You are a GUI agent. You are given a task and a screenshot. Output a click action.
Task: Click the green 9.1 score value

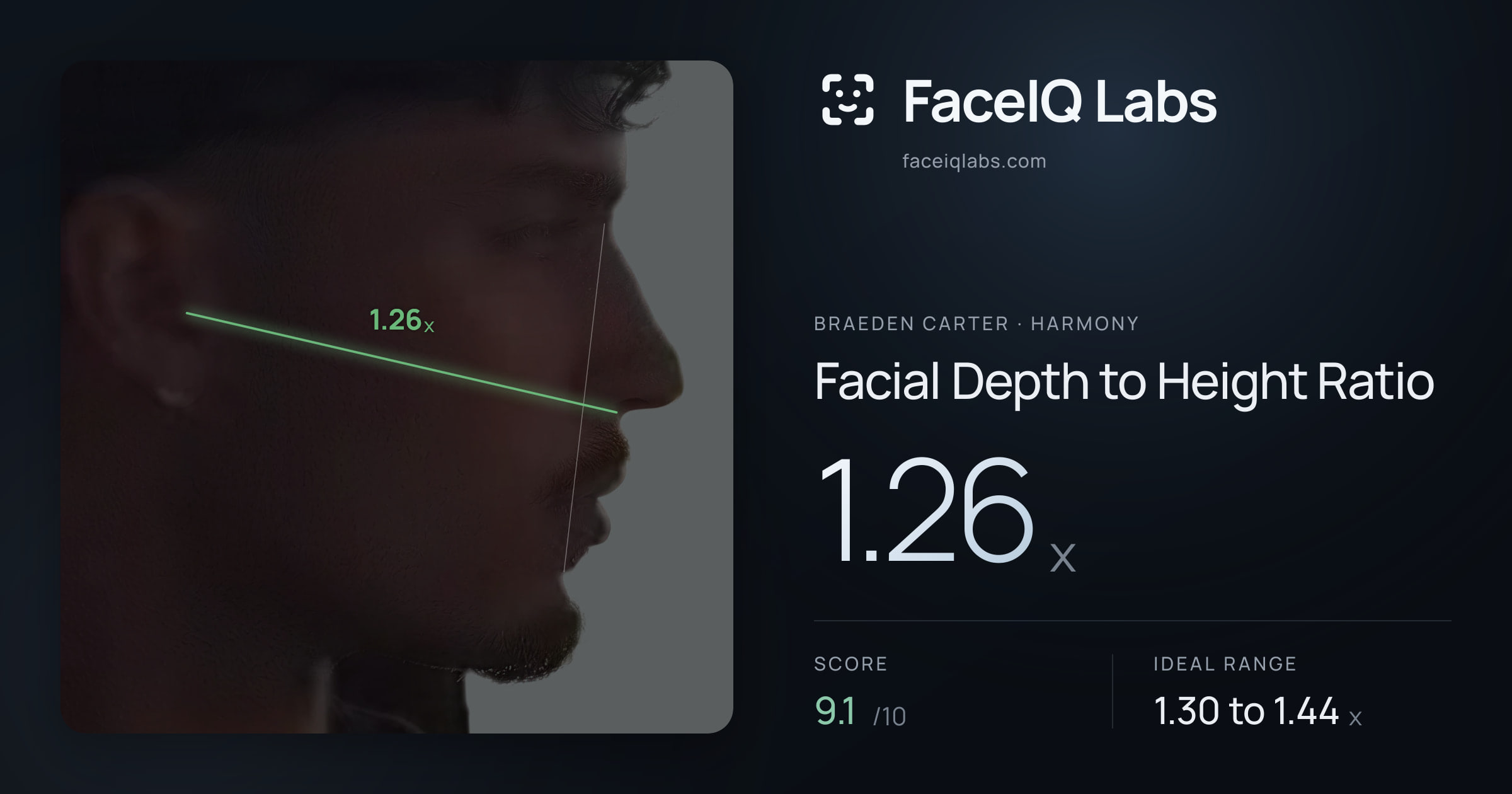pyautogui.click(x=835, y=711)
